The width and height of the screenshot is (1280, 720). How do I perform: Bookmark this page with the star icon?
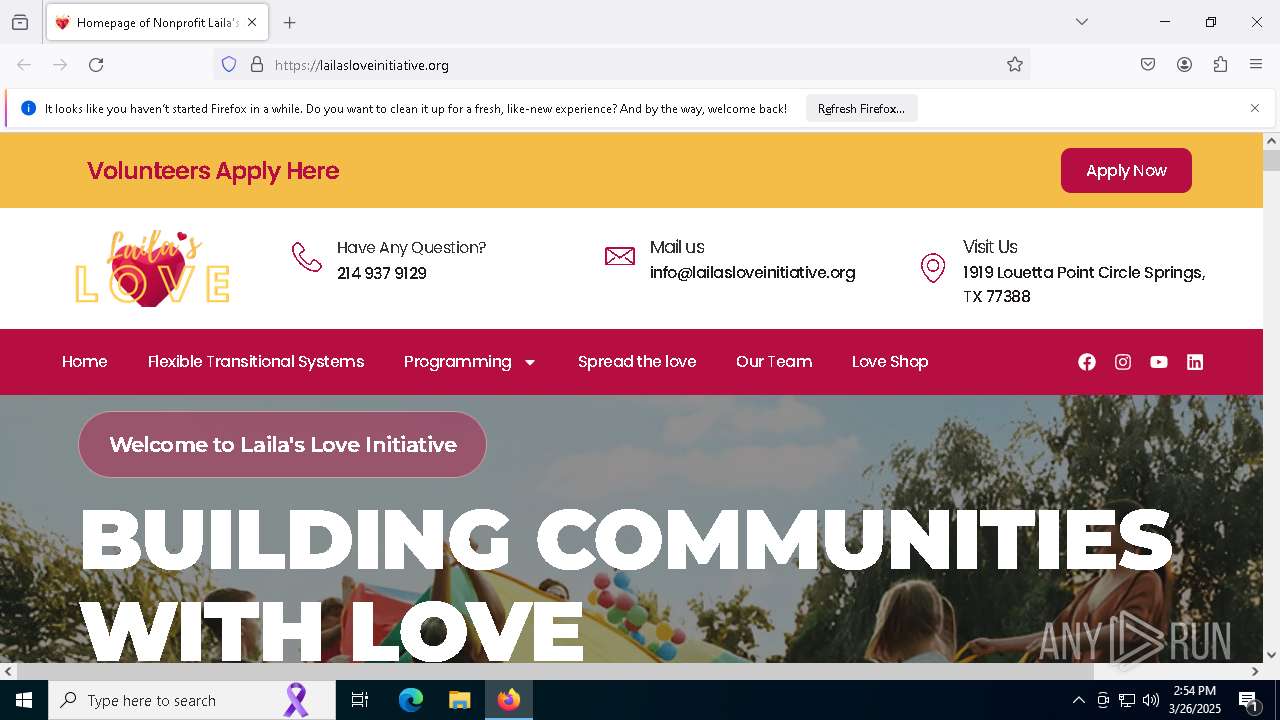(x=1015, y=65)
